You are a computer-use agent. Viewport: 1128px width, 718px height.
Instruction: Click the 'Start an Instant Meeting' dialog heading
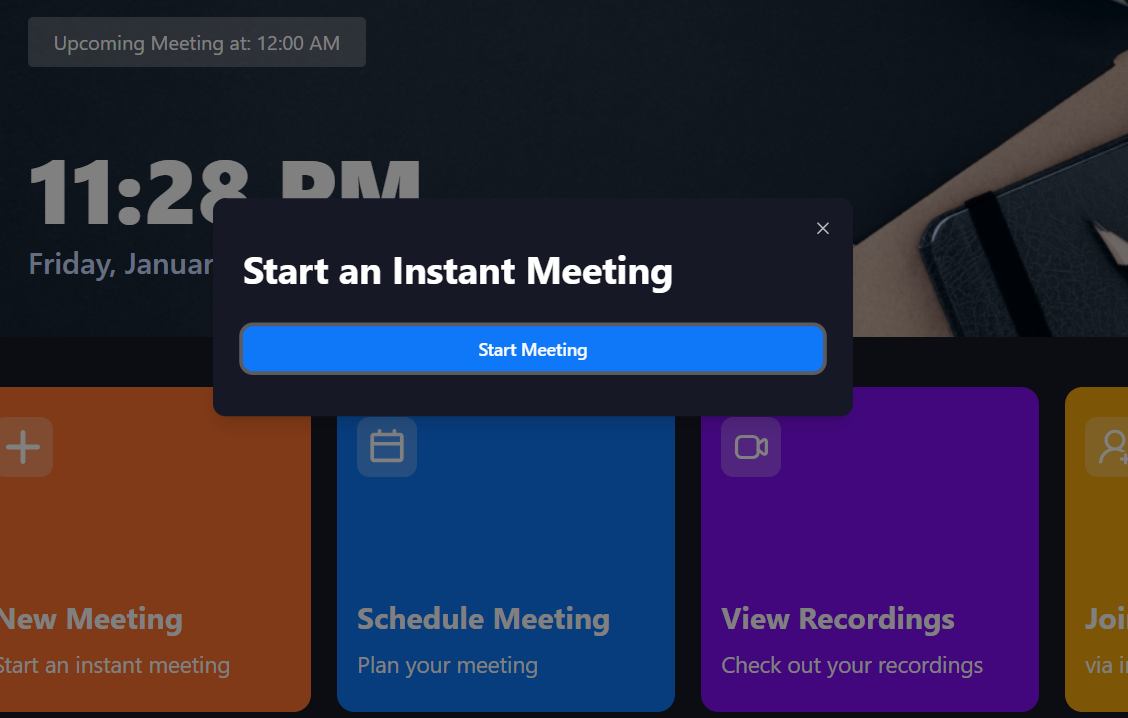tap(457, 271)
